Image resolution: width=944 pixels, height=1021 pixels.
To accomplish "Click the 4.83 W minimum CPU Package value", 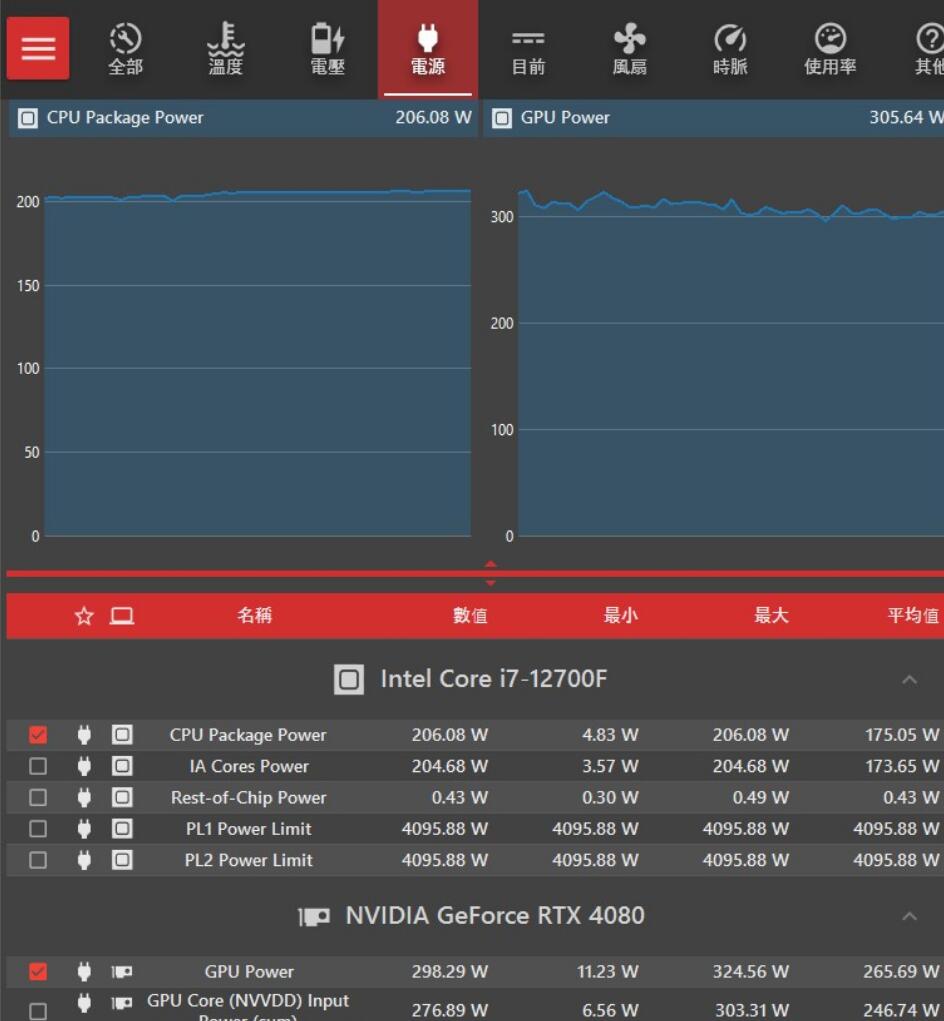I will tap(610, 735).
